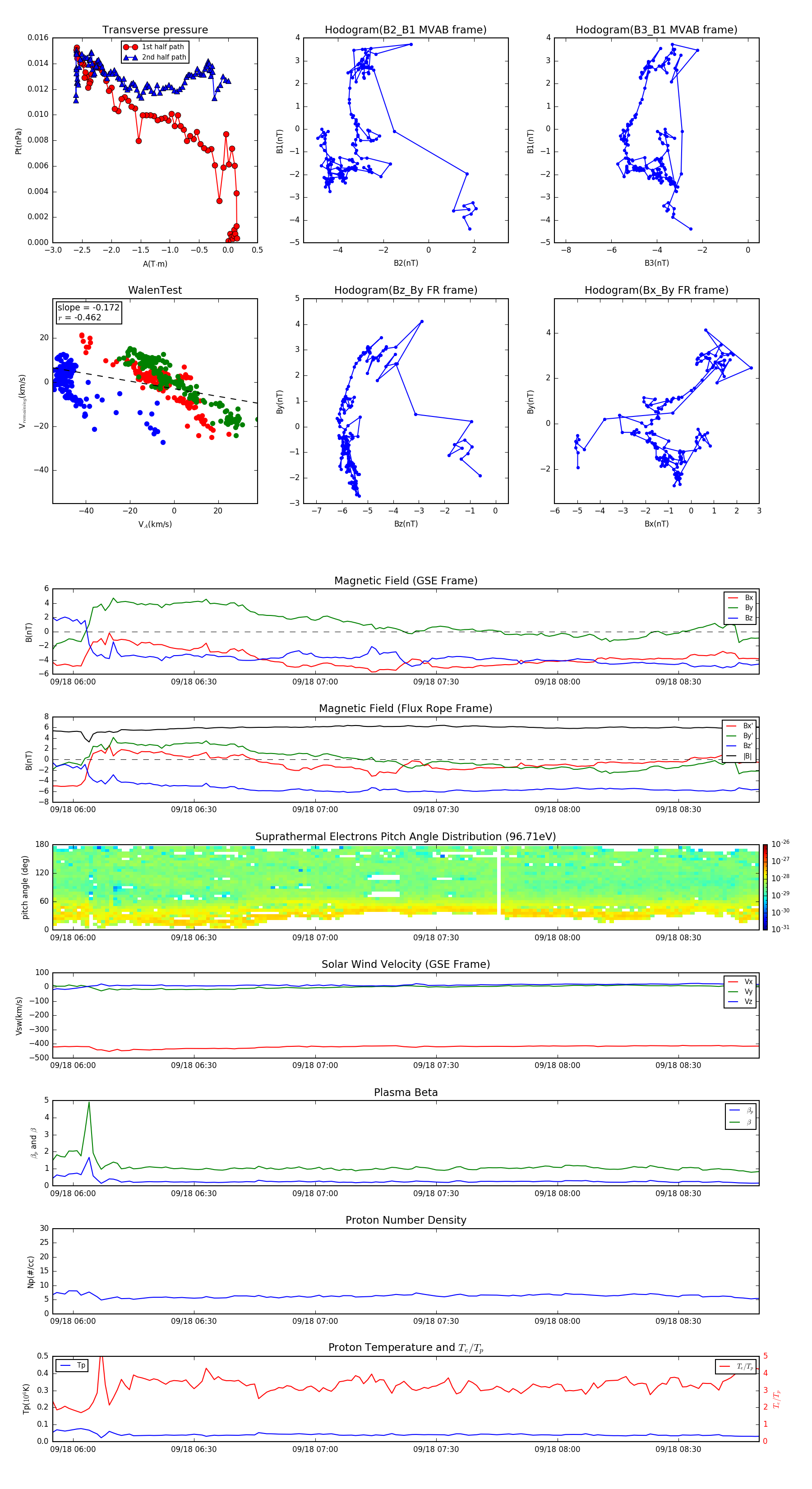The width and height of the screenshot is (812, 1489).
Task: Click the 'Tp(10^6K)' axis label
Action: coord(26,1399)
